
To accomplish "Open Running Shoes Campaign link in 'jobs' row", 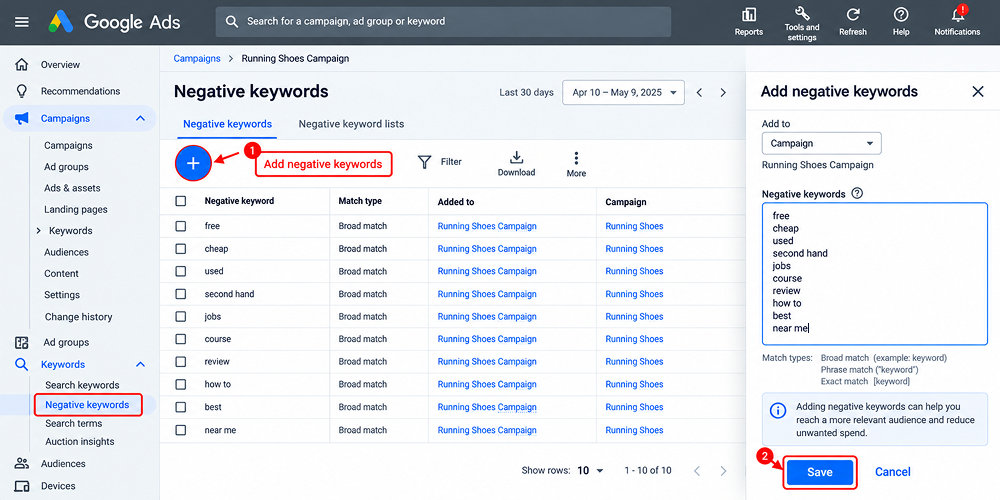I will (487, 316).
